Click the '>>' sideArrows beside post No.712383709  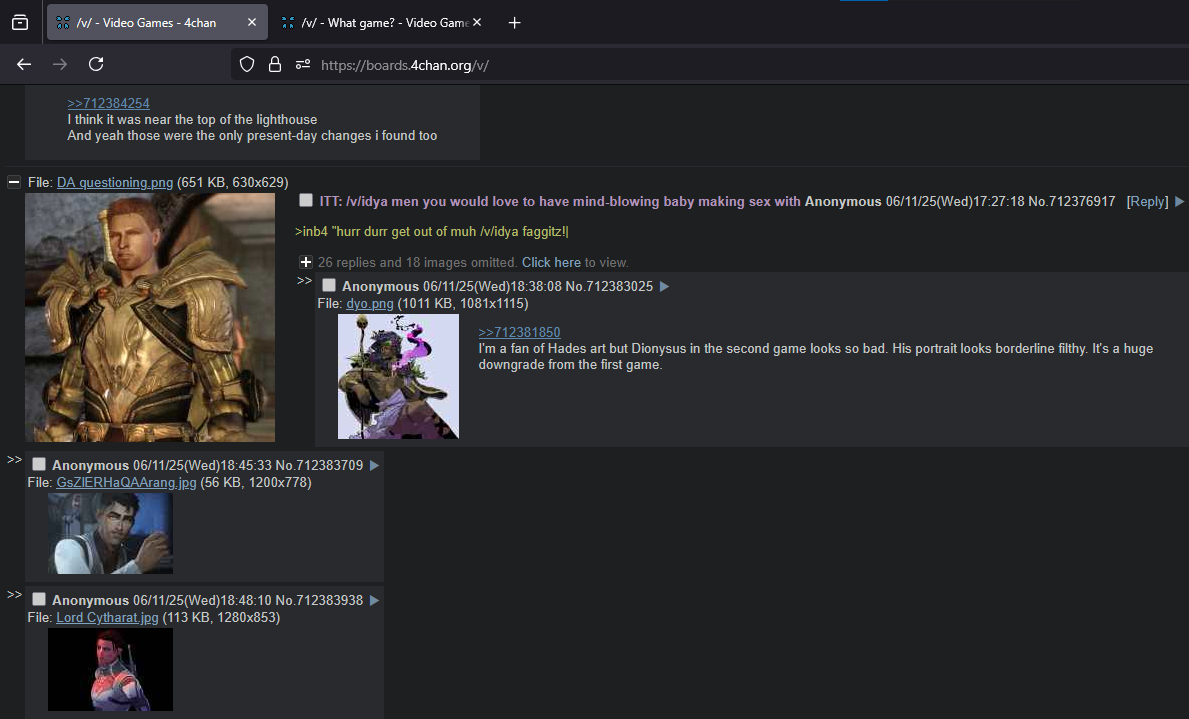coord(14,460)
